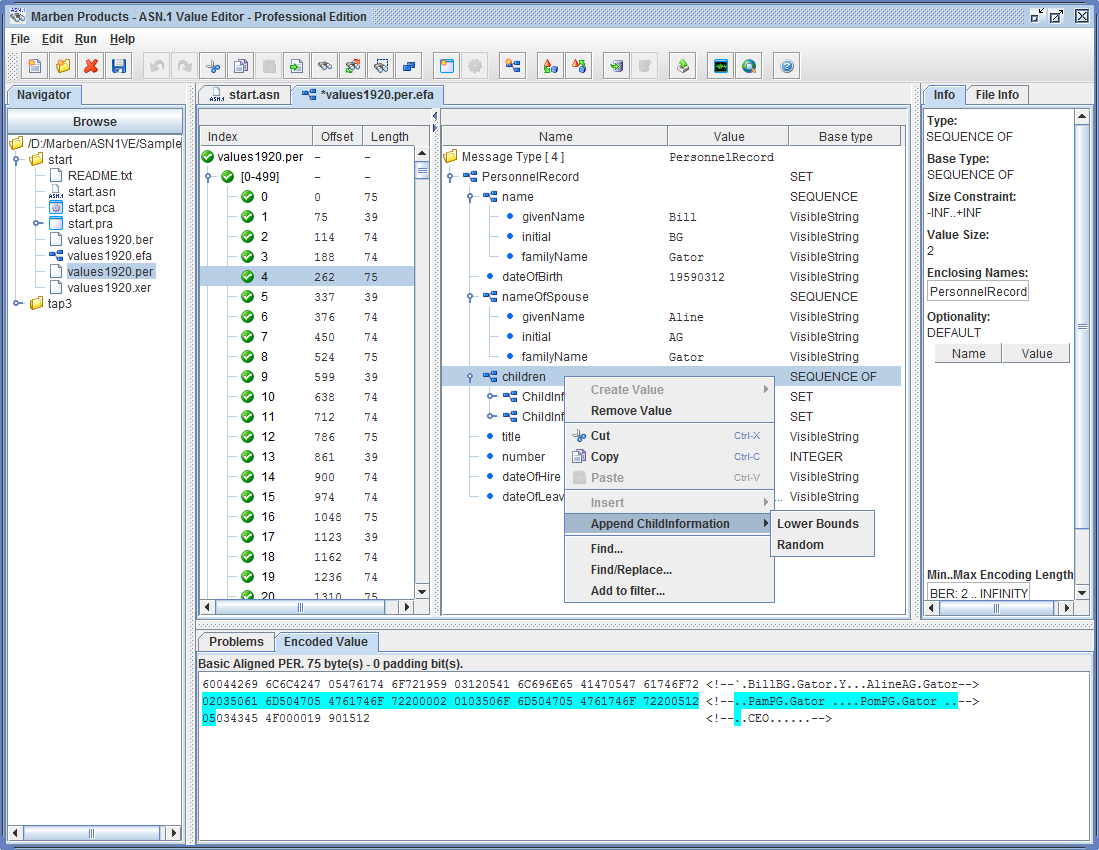Select values1920.xer in Navigator tree
This screenshot has height=850, width=1099.
[x=109, y=287]
